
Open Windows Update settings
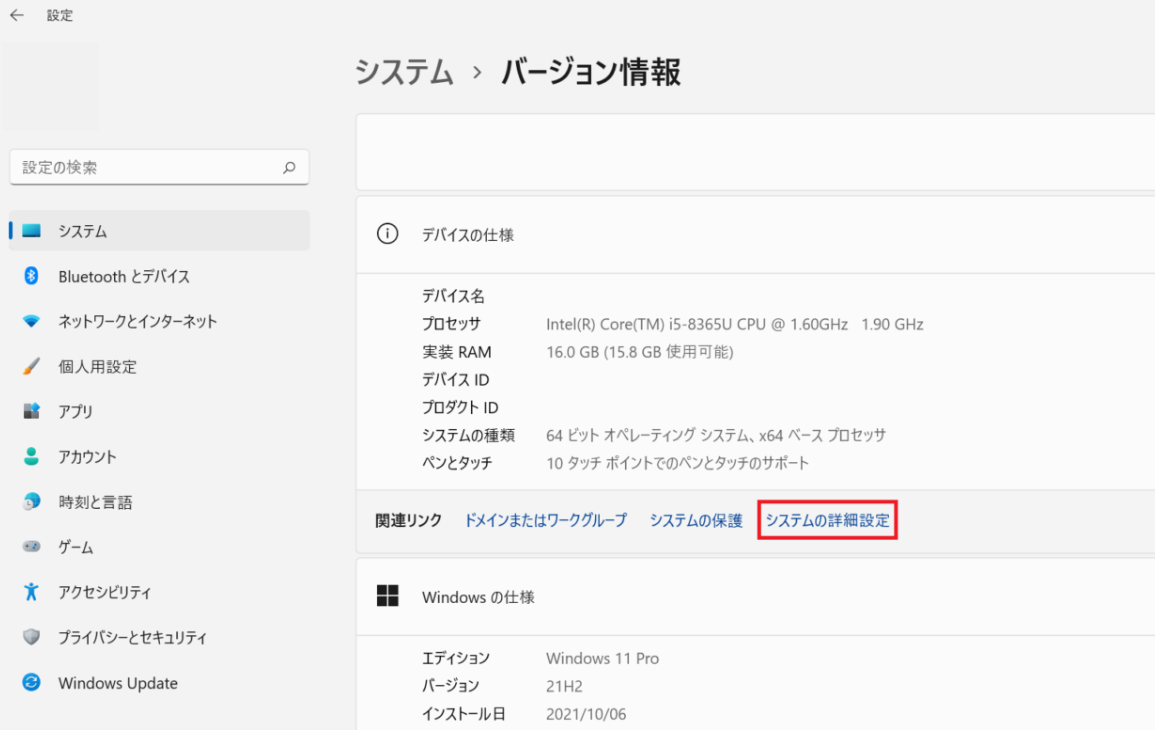point(159,683)
